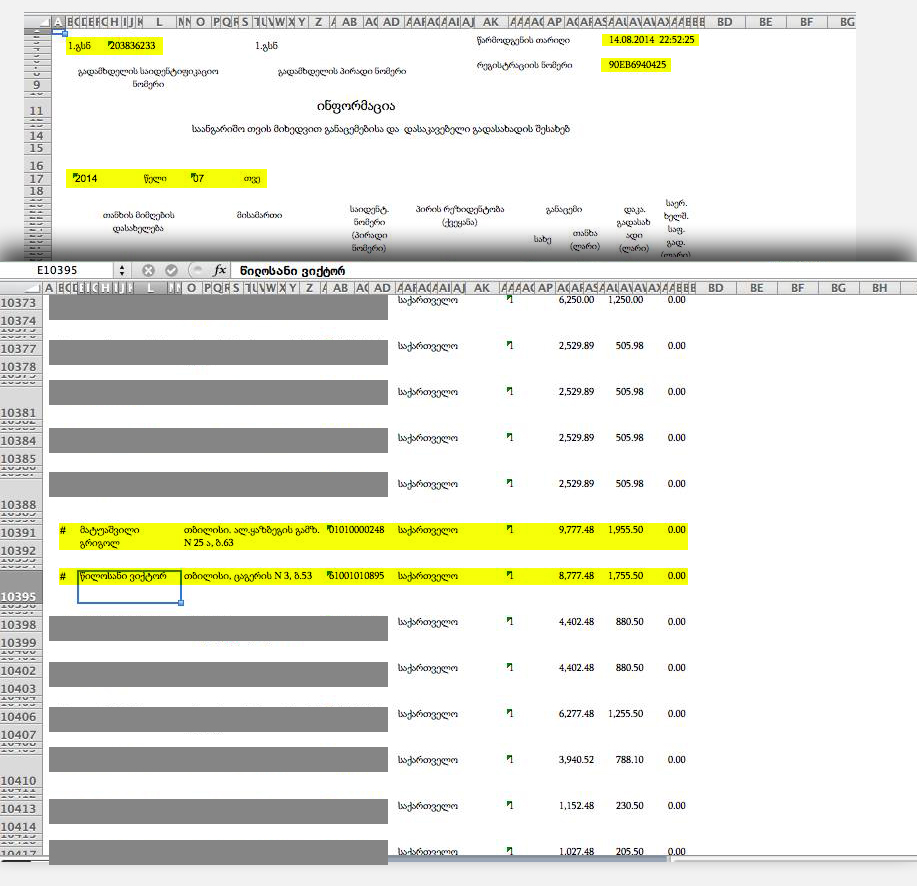Select column AB header in the lower sheet
The height and width of the screenshot is (886, 917).
(340, 288)
